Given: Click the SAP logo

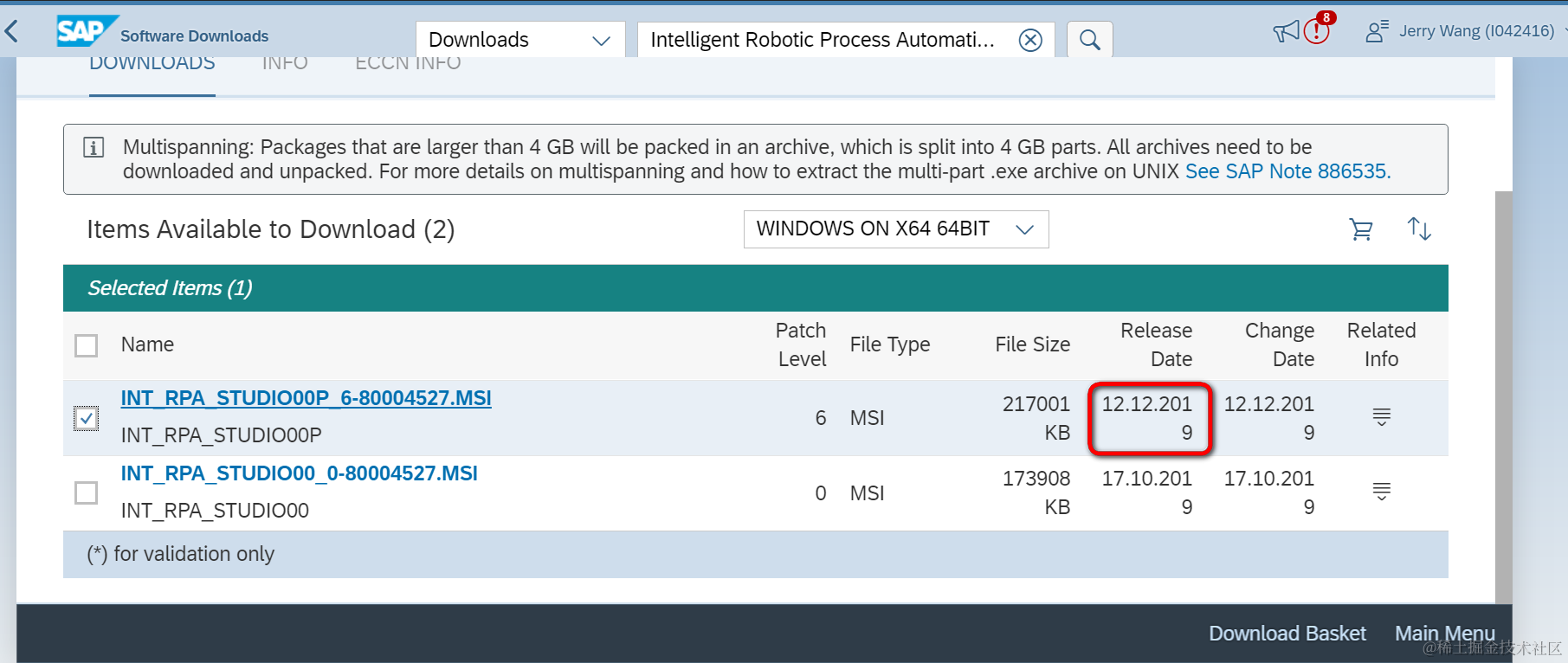Looking at the screenshot, I should [x=86, y=31].
